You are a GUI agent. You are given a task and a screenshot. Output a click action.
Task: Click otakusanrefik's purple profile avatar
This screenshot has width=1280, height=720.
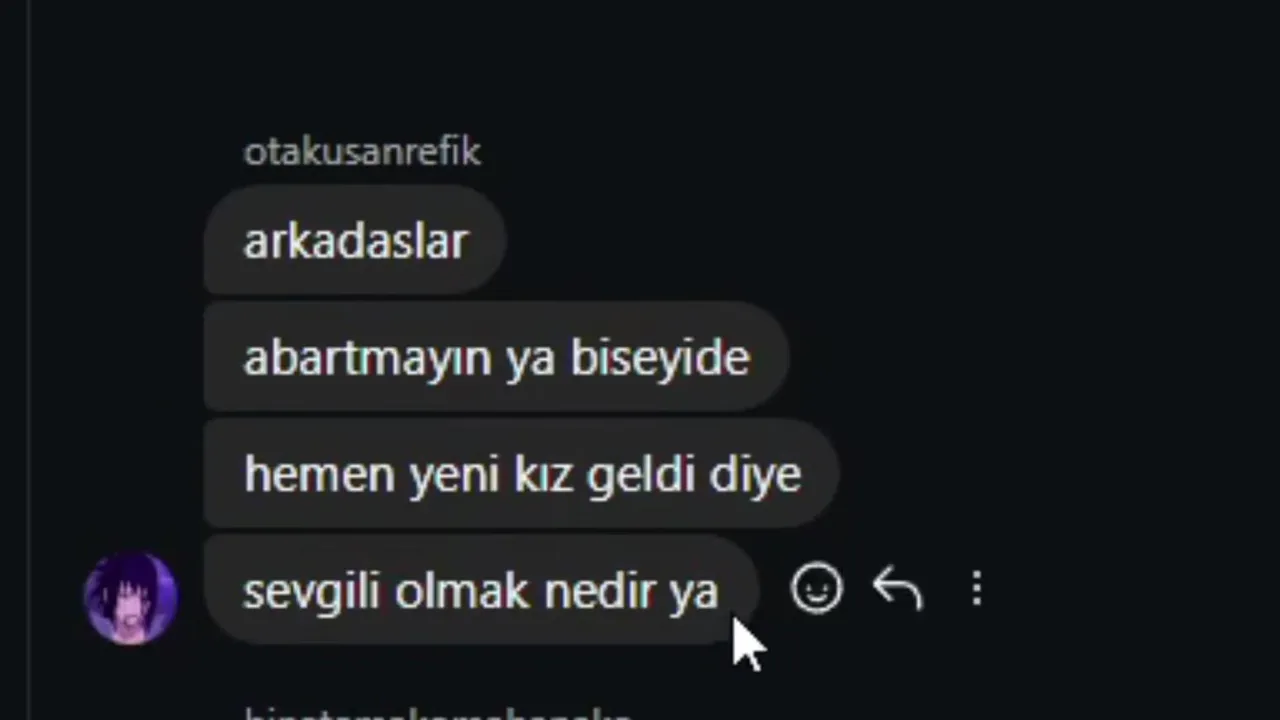pyautogui.click(x=131, y=598)
